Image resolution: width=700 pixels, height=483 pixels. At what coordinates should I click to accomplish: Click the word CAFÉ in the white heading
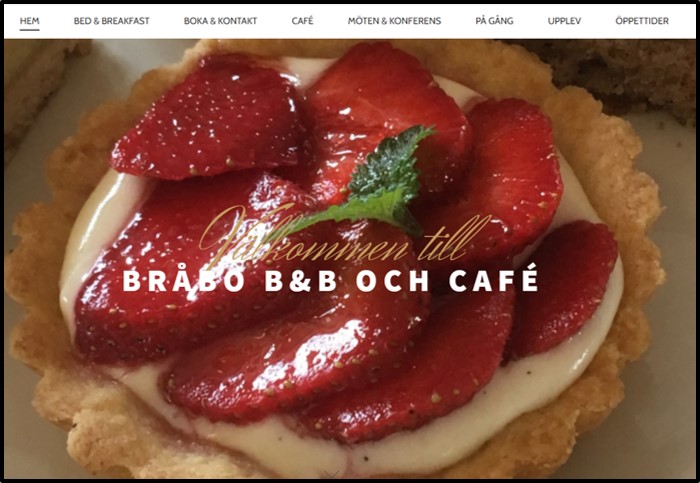coord(493,279)
